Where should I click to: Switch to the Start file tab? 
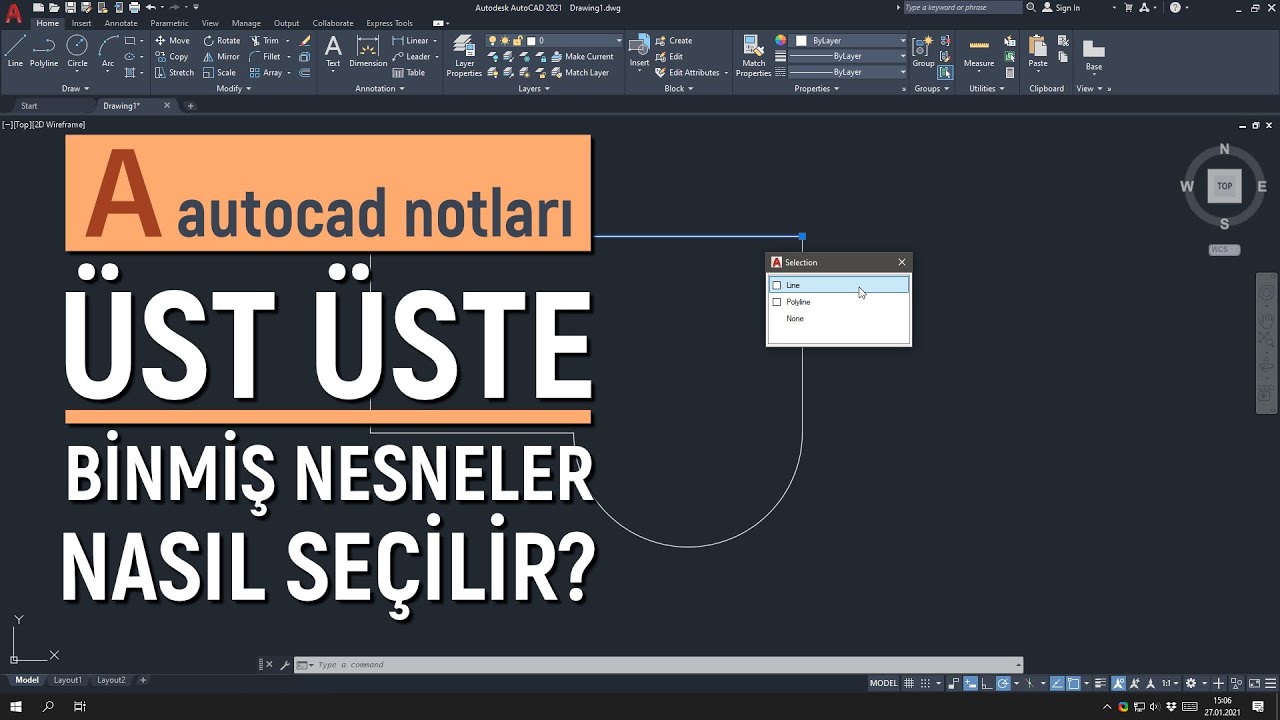[29, 105]
